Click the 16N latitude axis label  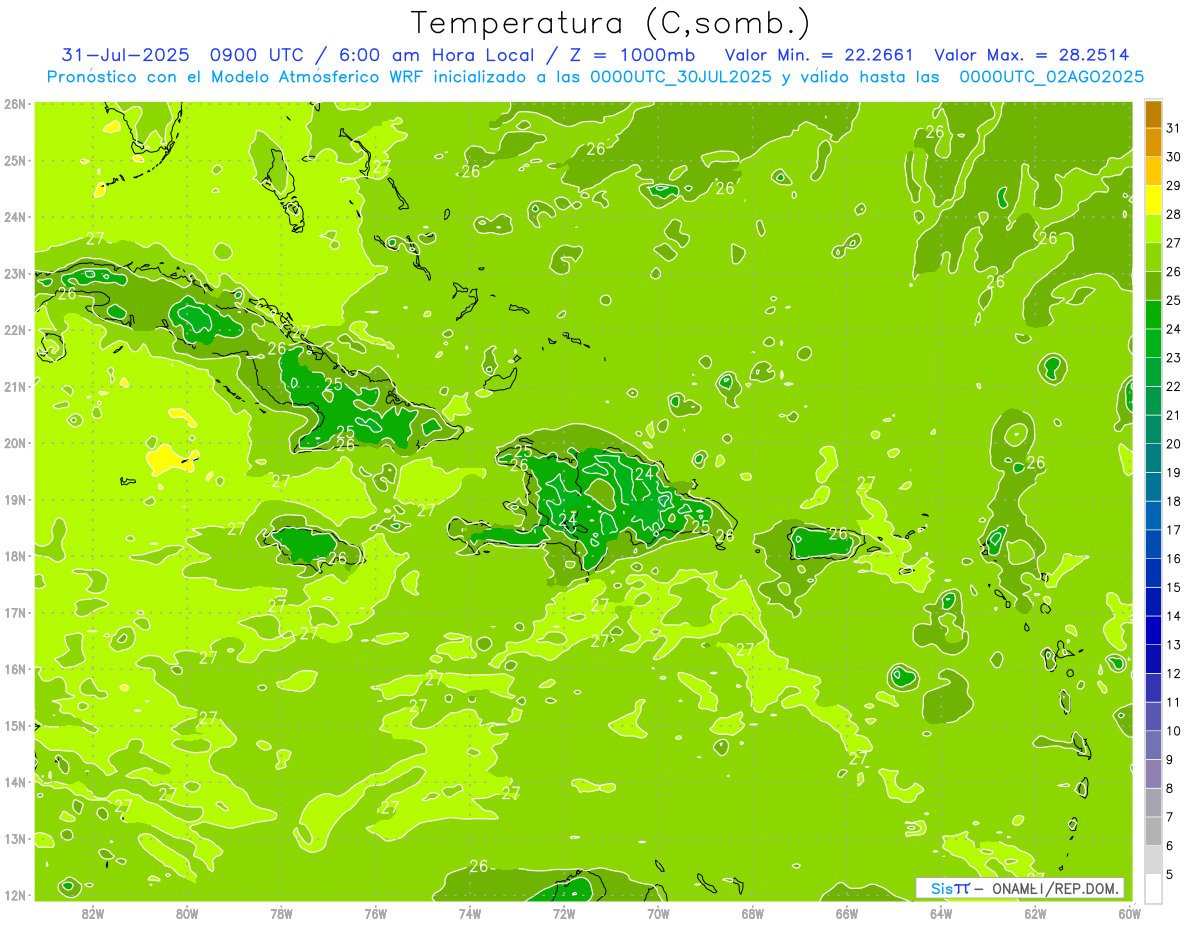15,669
